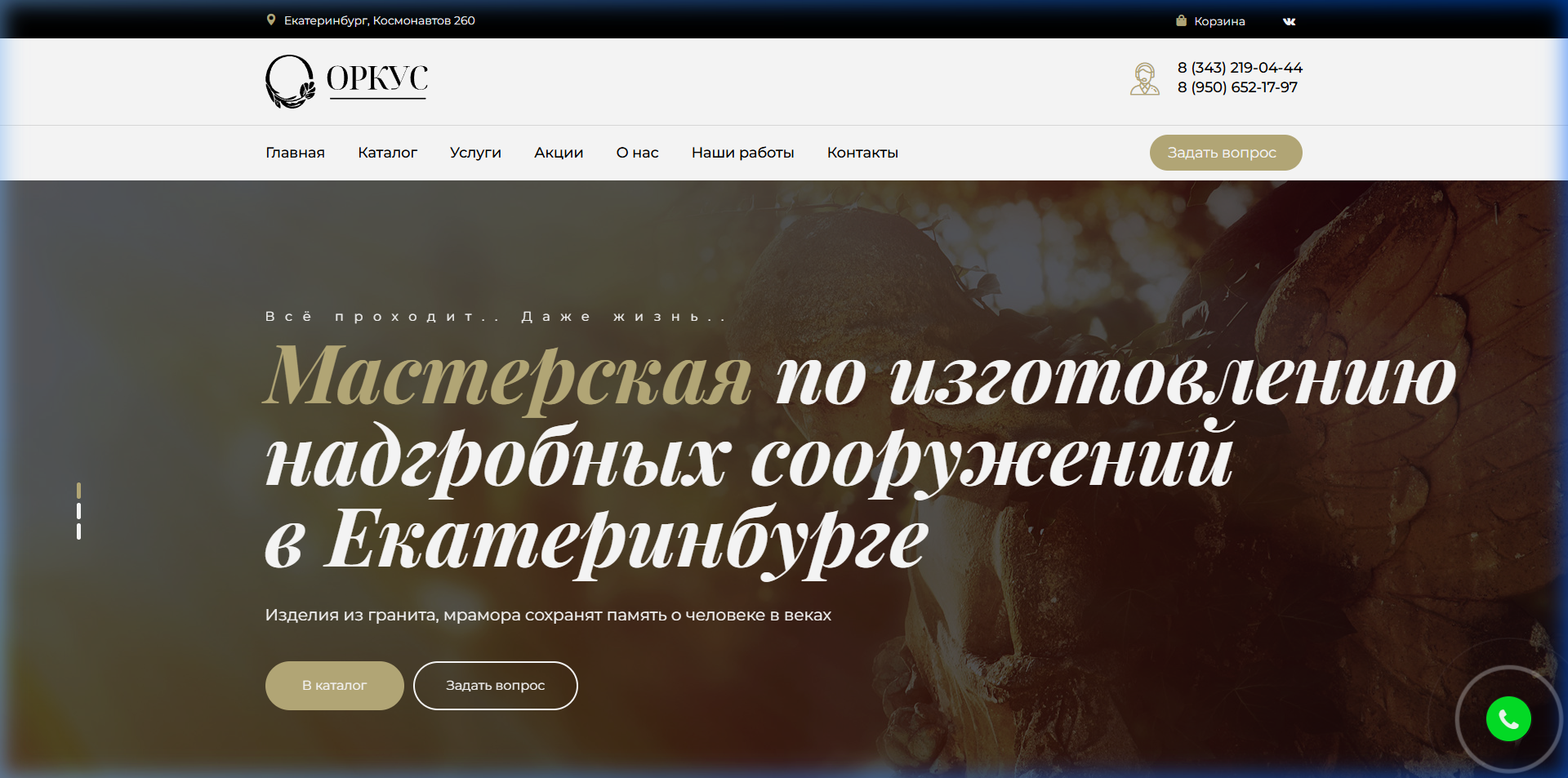Click the green phone call icon
The width and height of the screenshot is (1568, 778).
tap(1508, 718)
